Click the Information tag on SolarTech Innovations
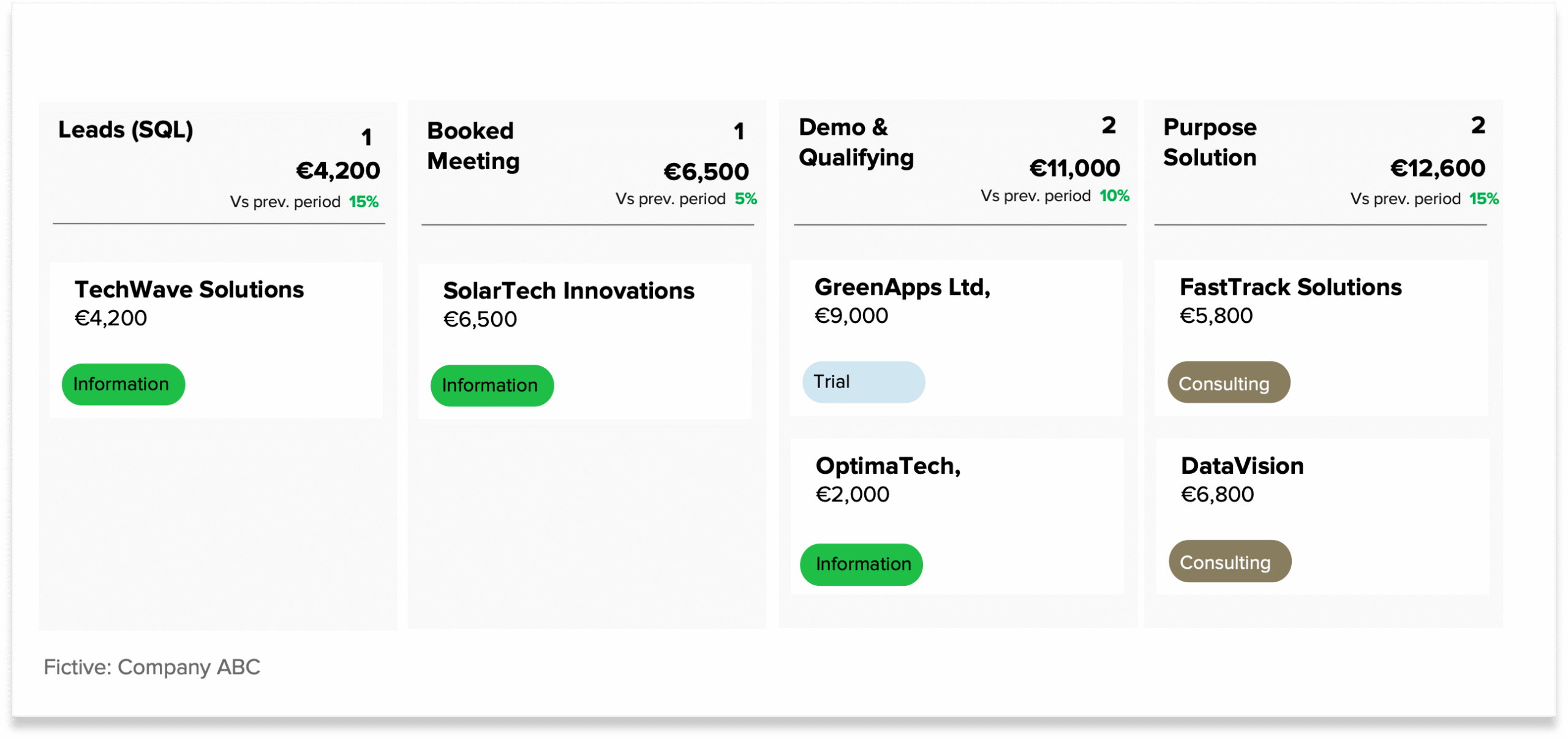1568x741 pixels. pyautogui.click(x=492, y=386)
